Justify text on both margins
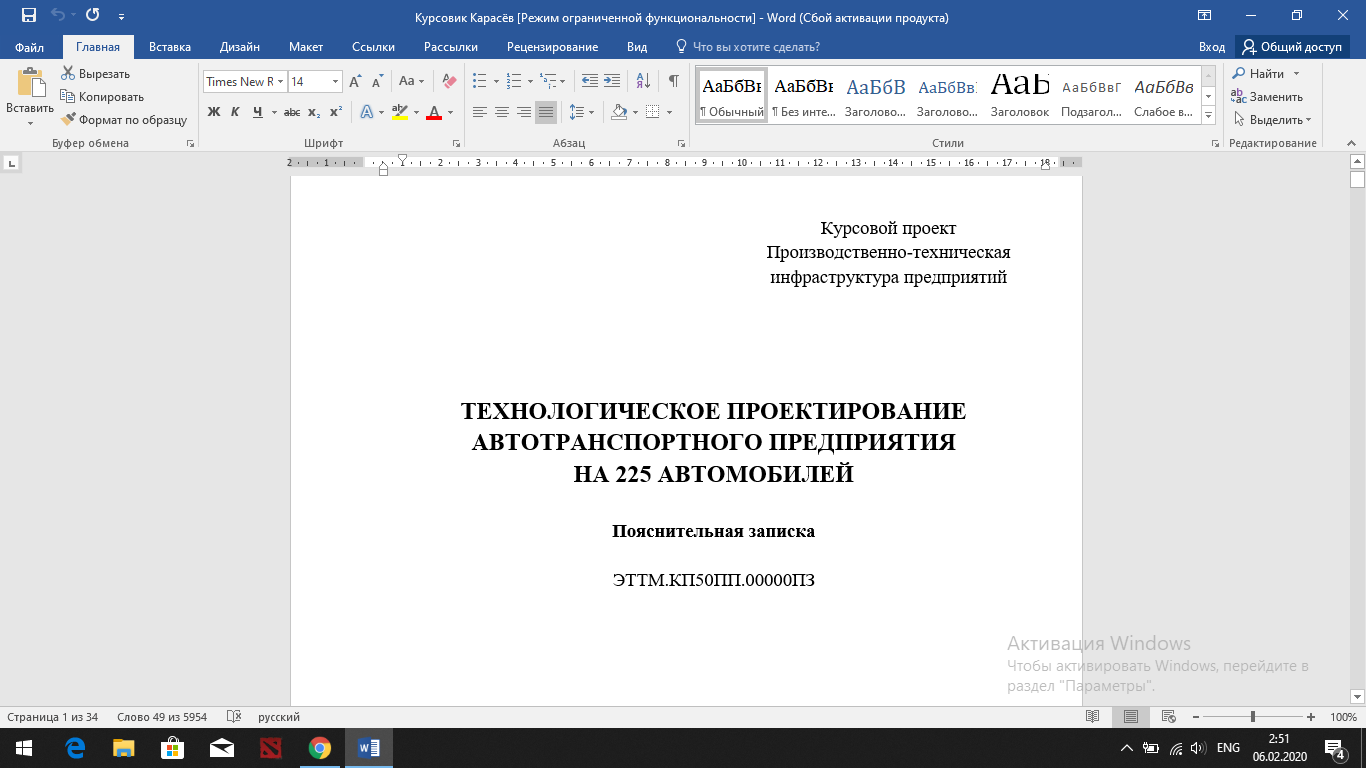This screenshot has height=768, width=1366. (546, 112)
